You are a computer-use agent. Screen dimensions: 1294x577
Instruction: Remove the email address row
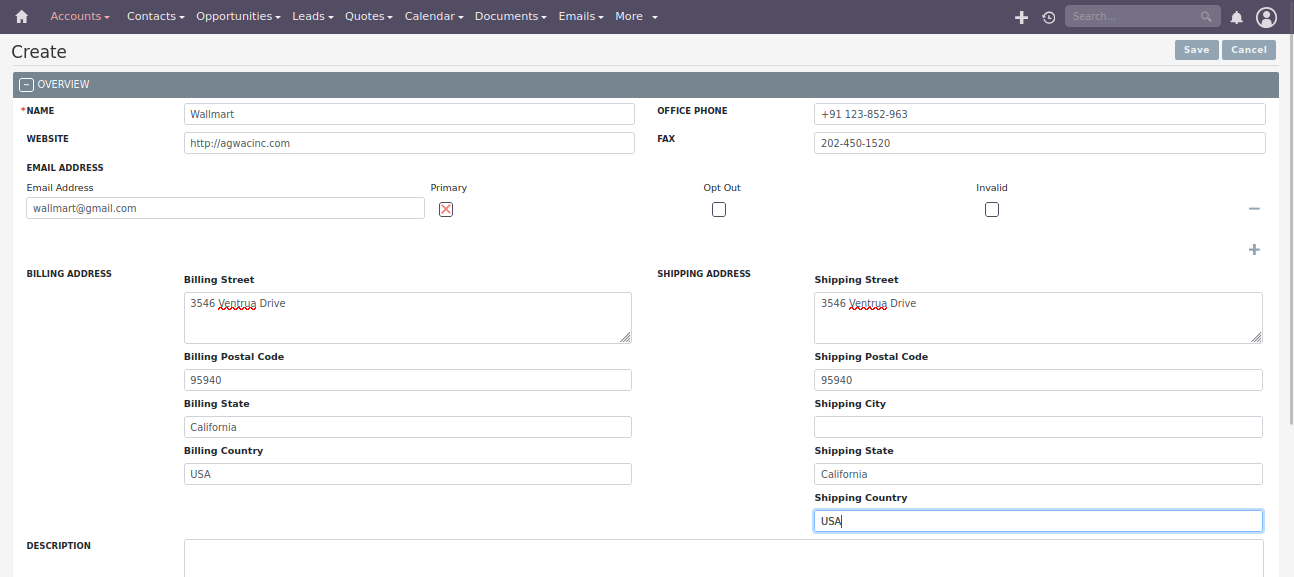coord(1254,209)
